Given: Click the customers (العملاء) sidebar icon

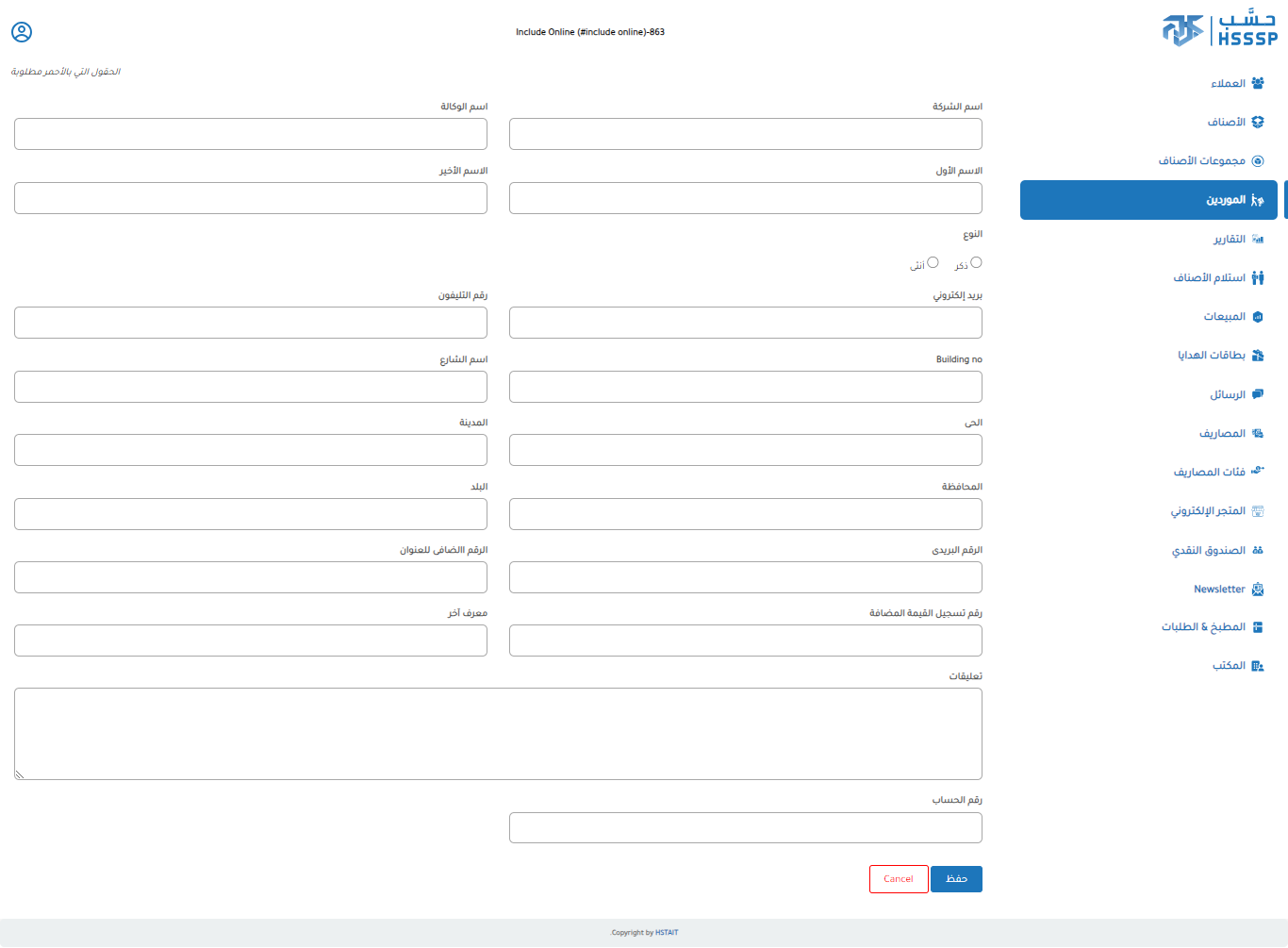Looking at the screenshot, I should 1257,83.
